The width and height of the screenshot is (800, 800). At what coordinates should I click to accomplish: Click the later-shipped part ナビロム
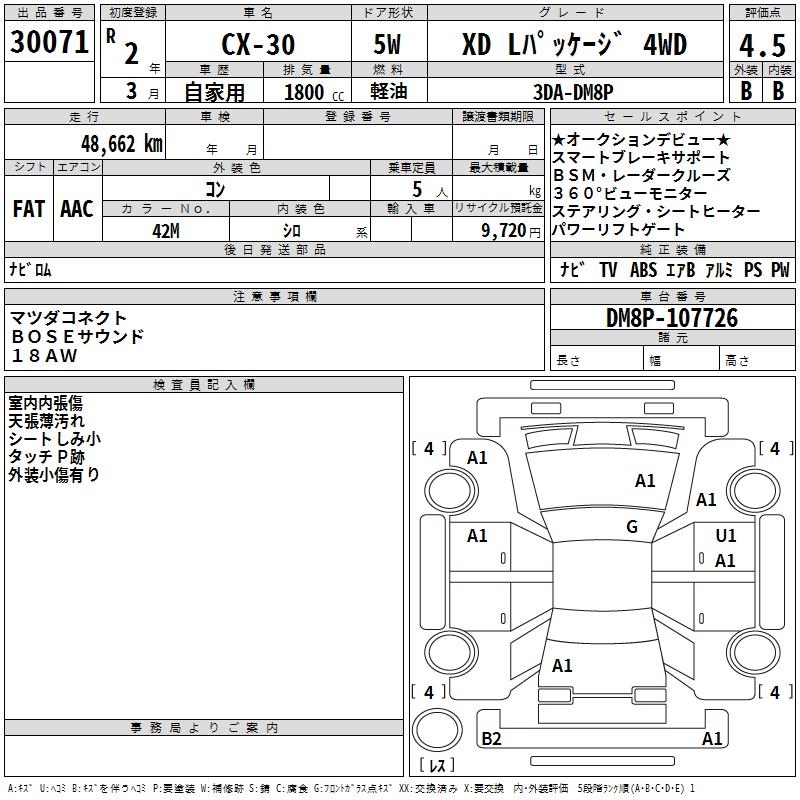click(31, 269)
